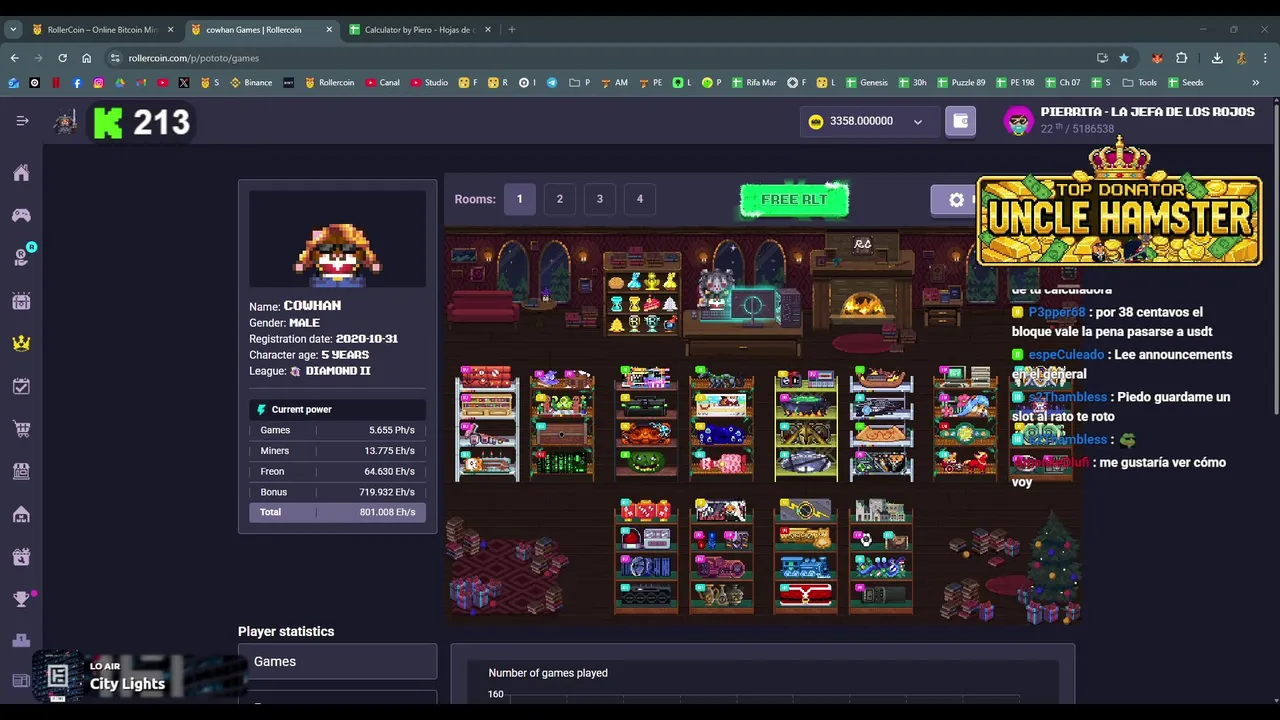Open the Puzzle 89 bookmark

coord(961,83)
